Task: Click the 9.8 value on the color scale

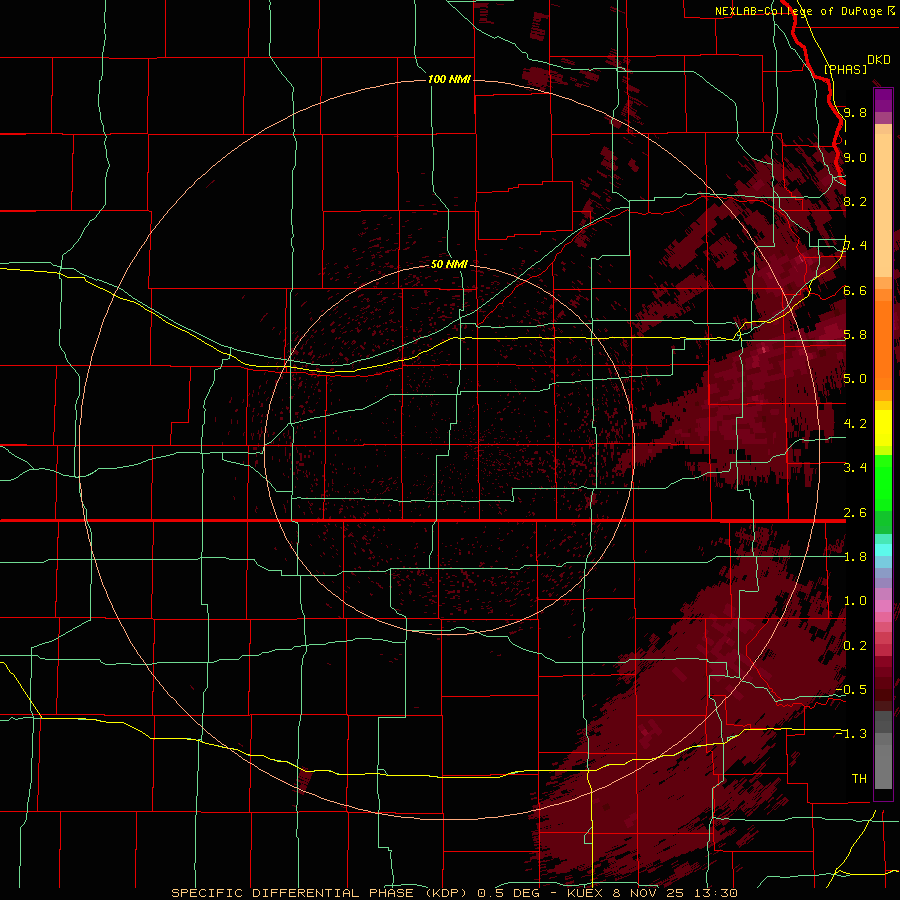Action: pos(855,112)
